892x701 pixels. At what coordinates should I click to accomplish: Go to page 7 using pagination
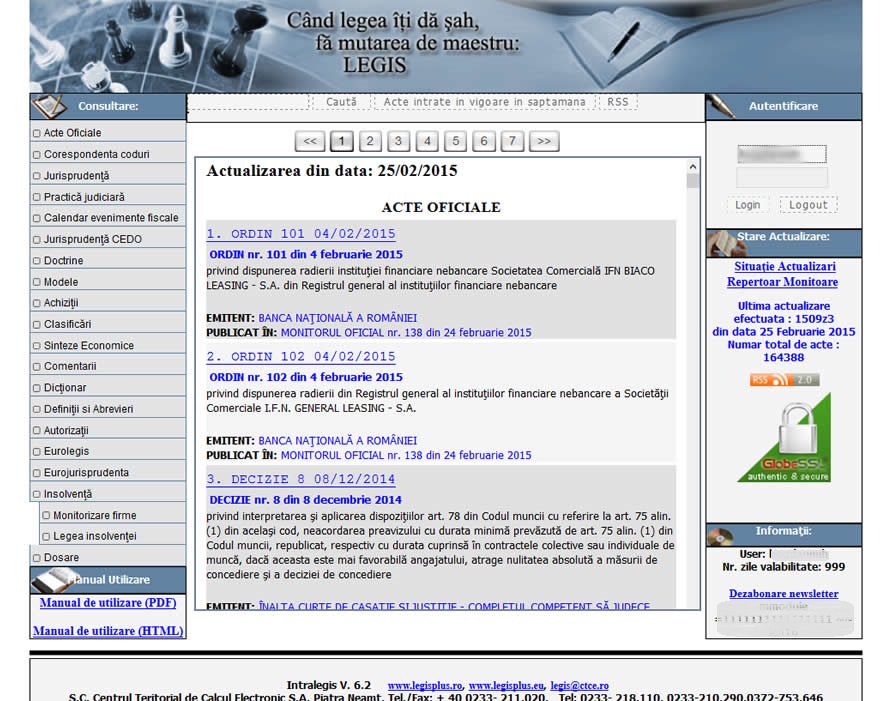[512, 141]
